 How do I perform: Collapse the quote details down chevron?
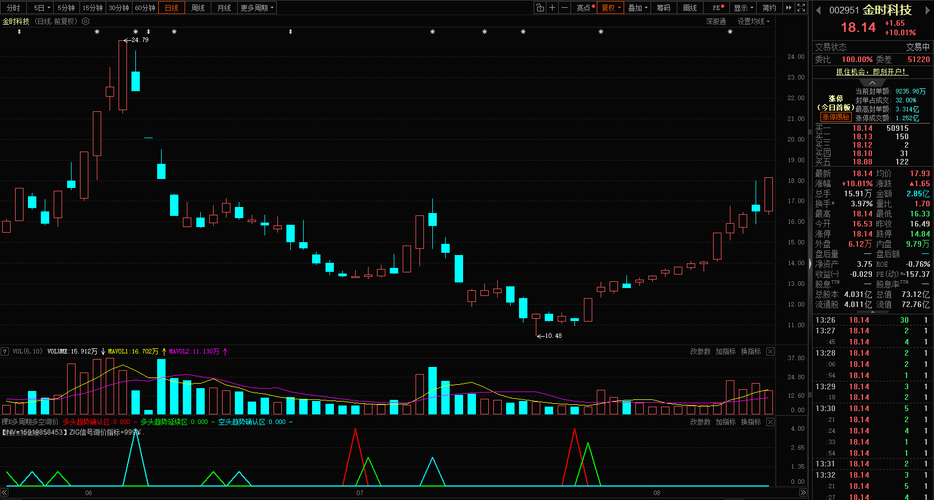coord(873,312)
